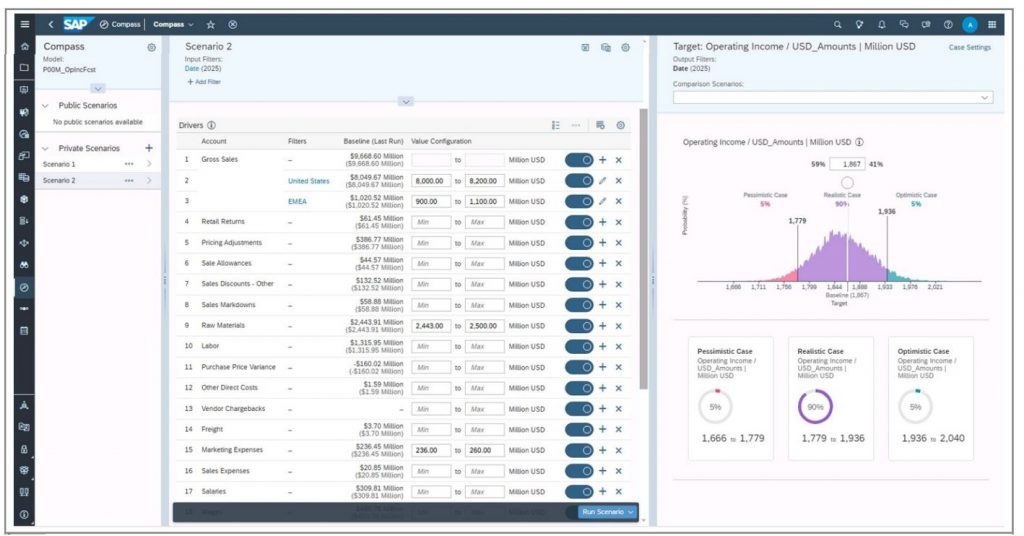Select Scenario 1 in the private list

60,164
